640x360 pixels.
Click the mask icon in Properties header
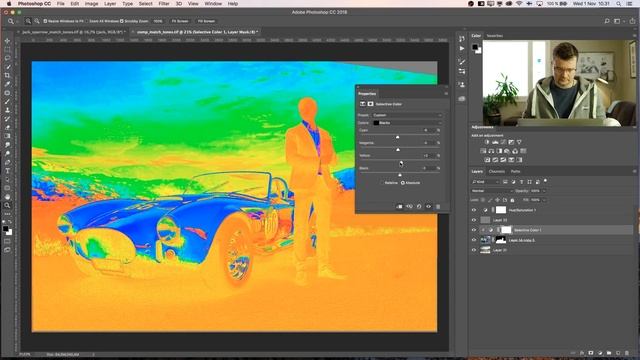point(370,104)
